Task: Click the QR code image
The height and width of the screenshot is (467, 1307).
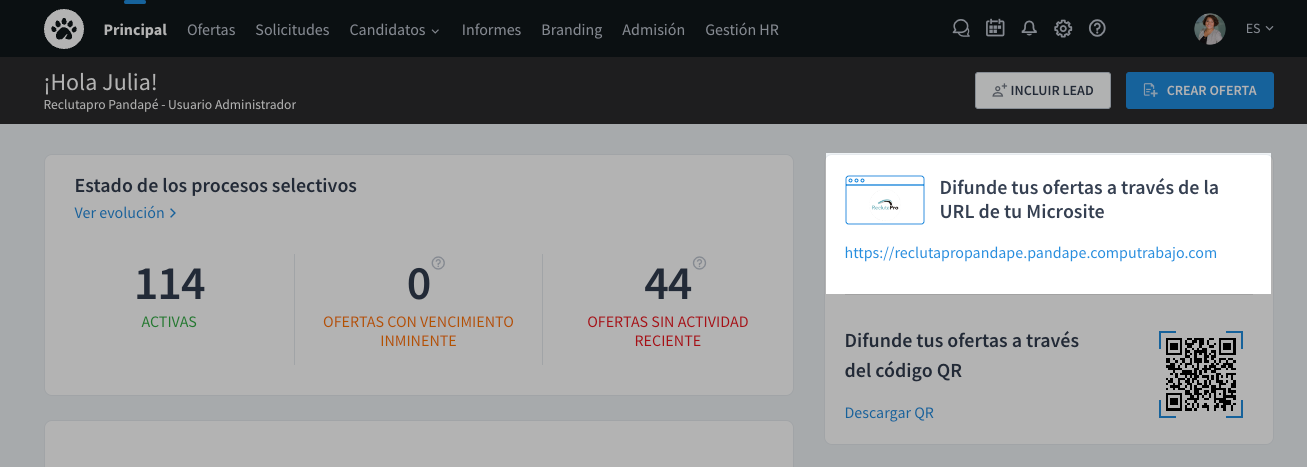Action: [x=1201, y=374]
